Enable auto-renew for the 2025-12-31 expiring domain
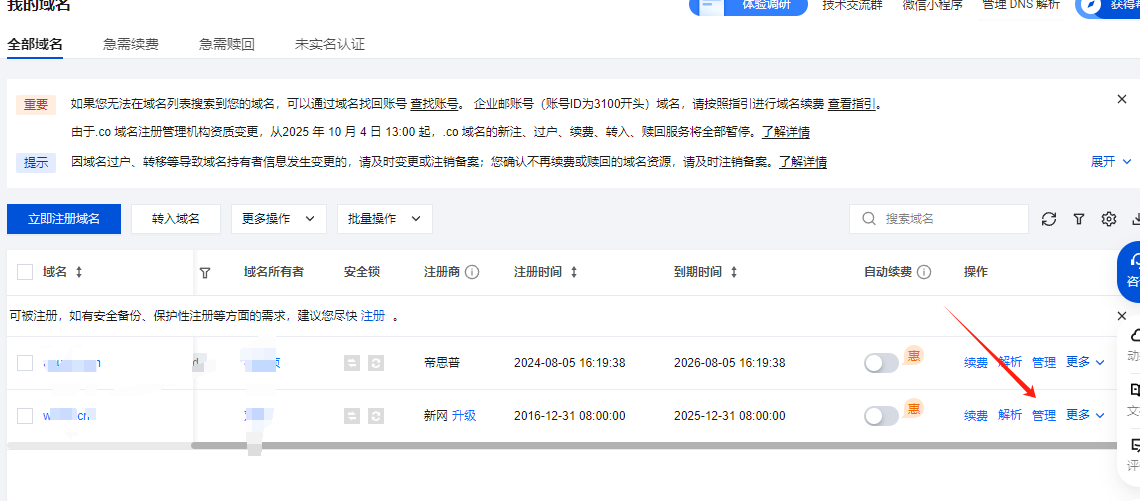This screenshot has height=501, width=1140. [881, 416]
